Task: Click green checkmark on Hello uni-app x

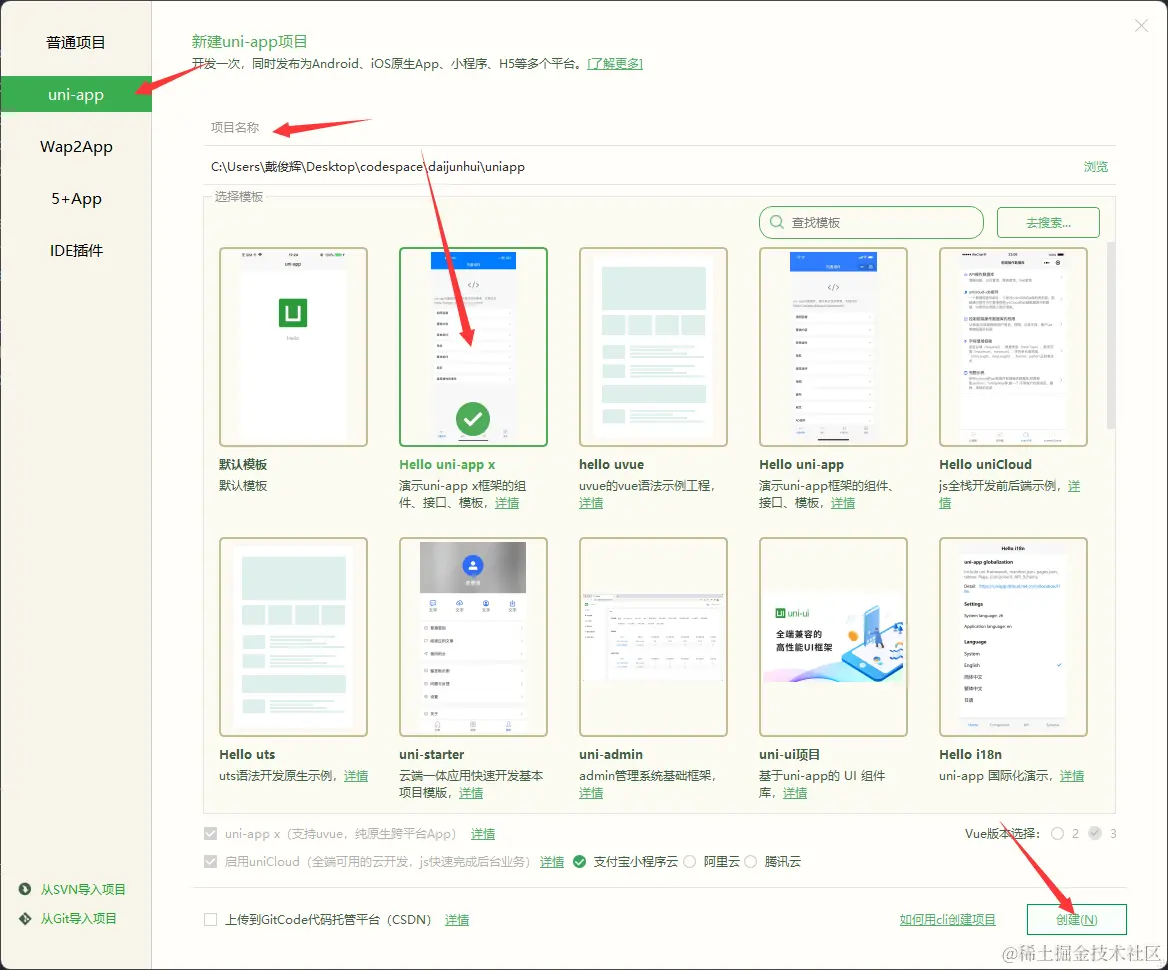Action: point(473,419)
